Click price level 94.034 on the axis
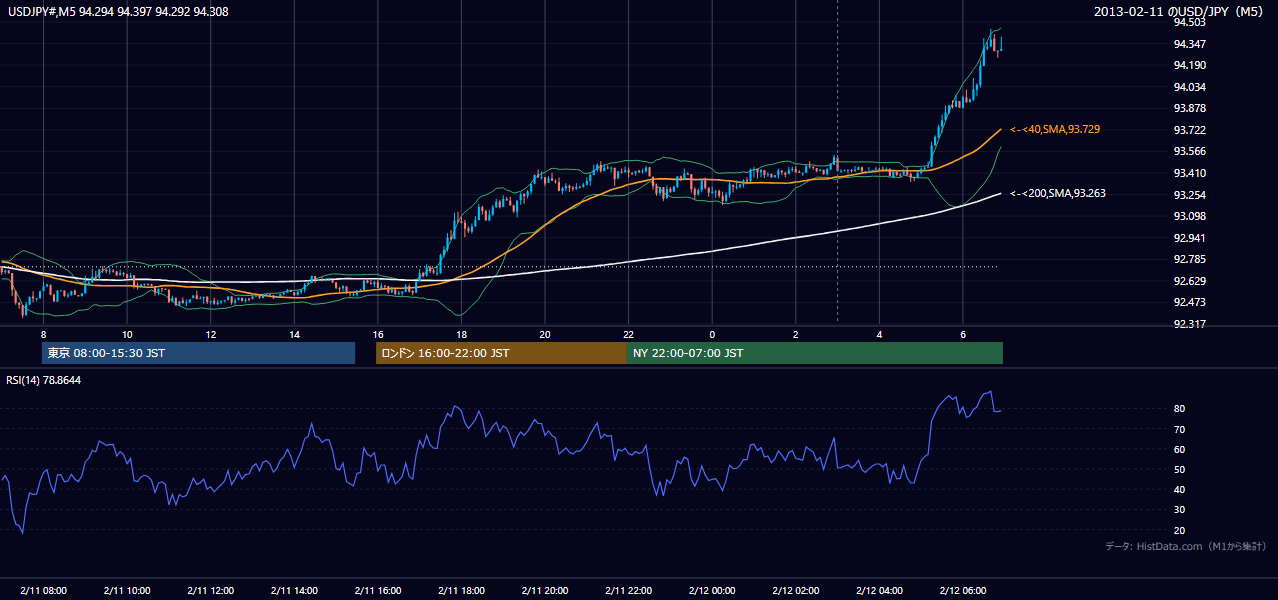1278x600 pixels. [x=1190, y=87]
